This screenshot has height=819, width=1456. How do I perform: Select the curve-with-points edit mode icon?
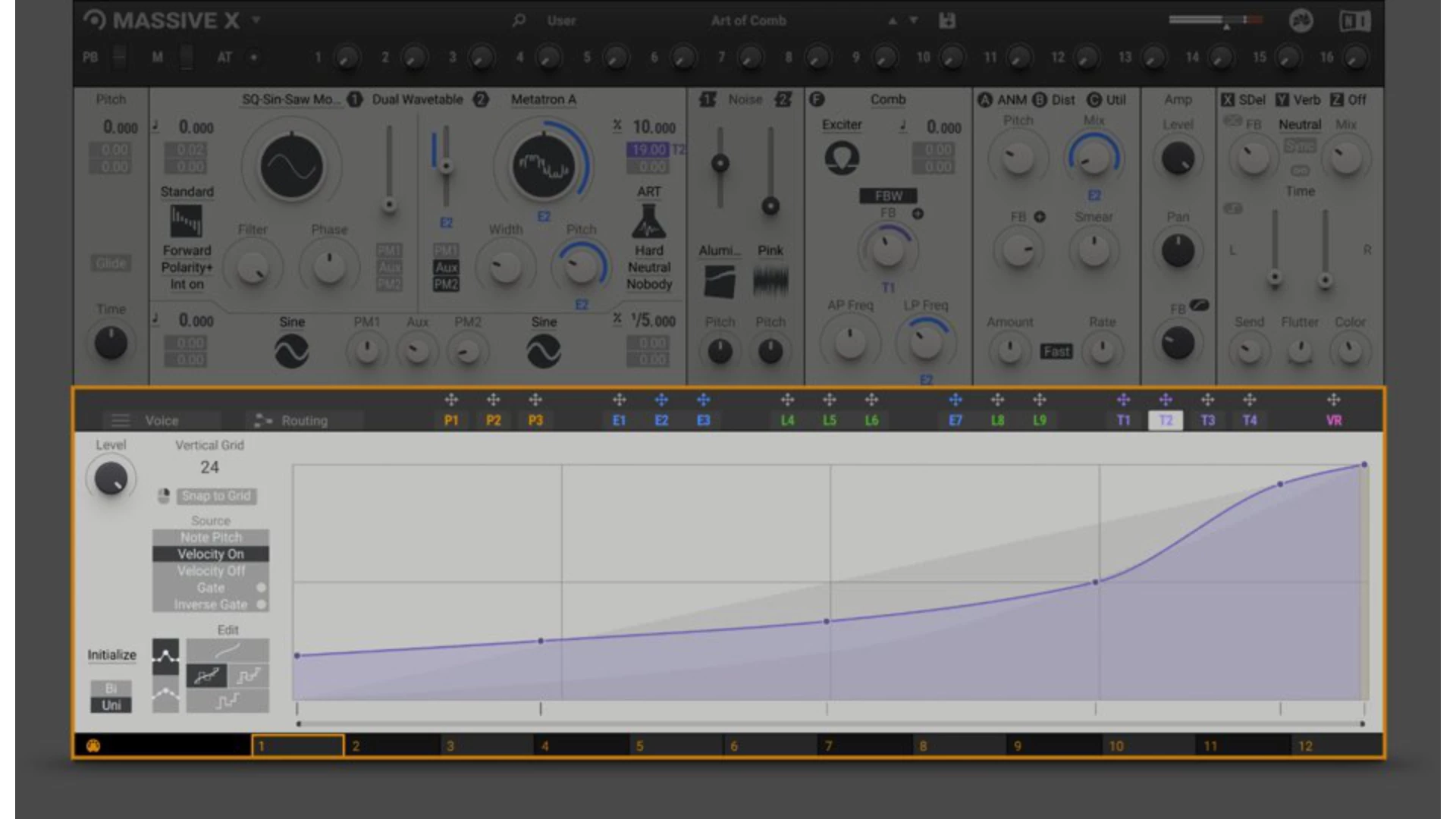165,657
